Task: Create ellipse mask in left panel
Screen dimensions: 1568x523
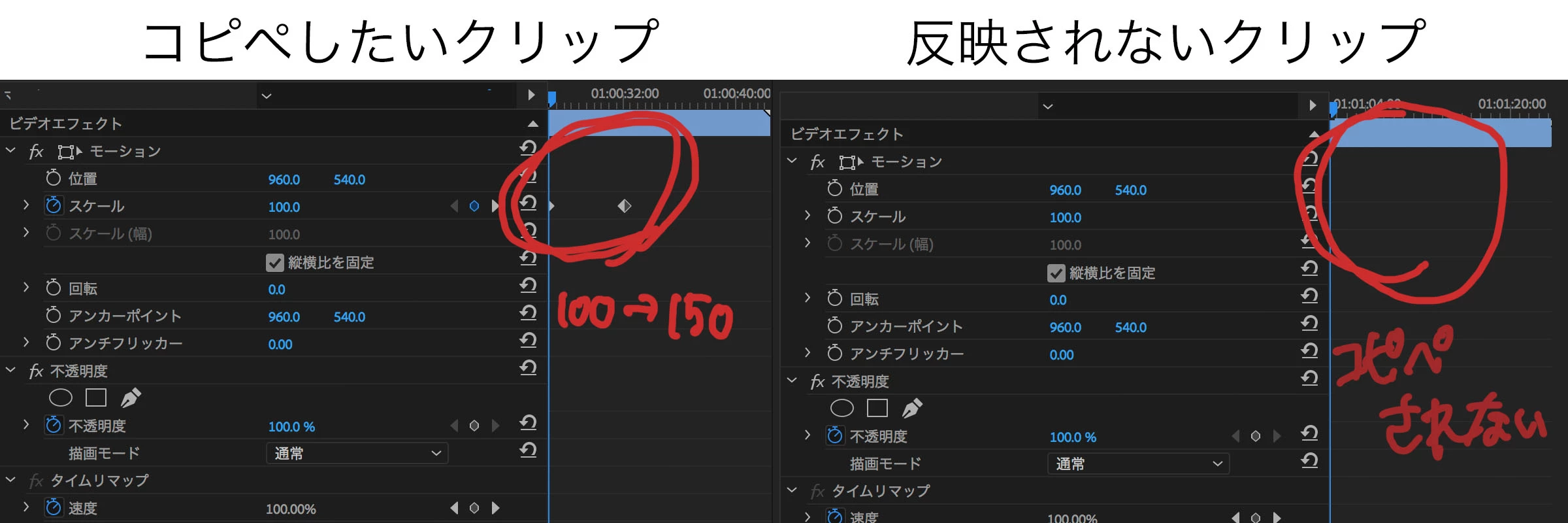Action: 61,397
